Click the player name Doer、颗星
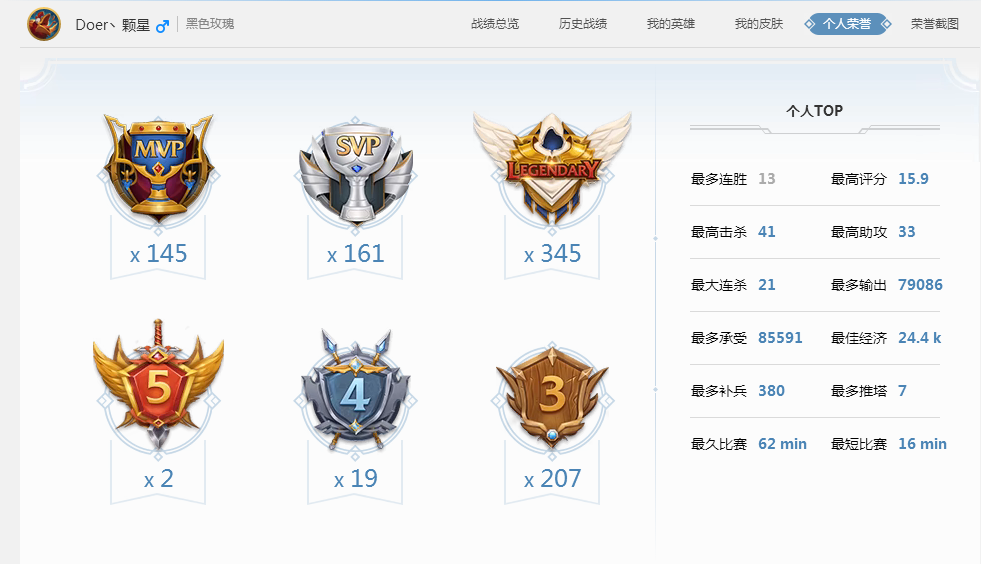Screen dimensions: 981x564 point(113,25)
